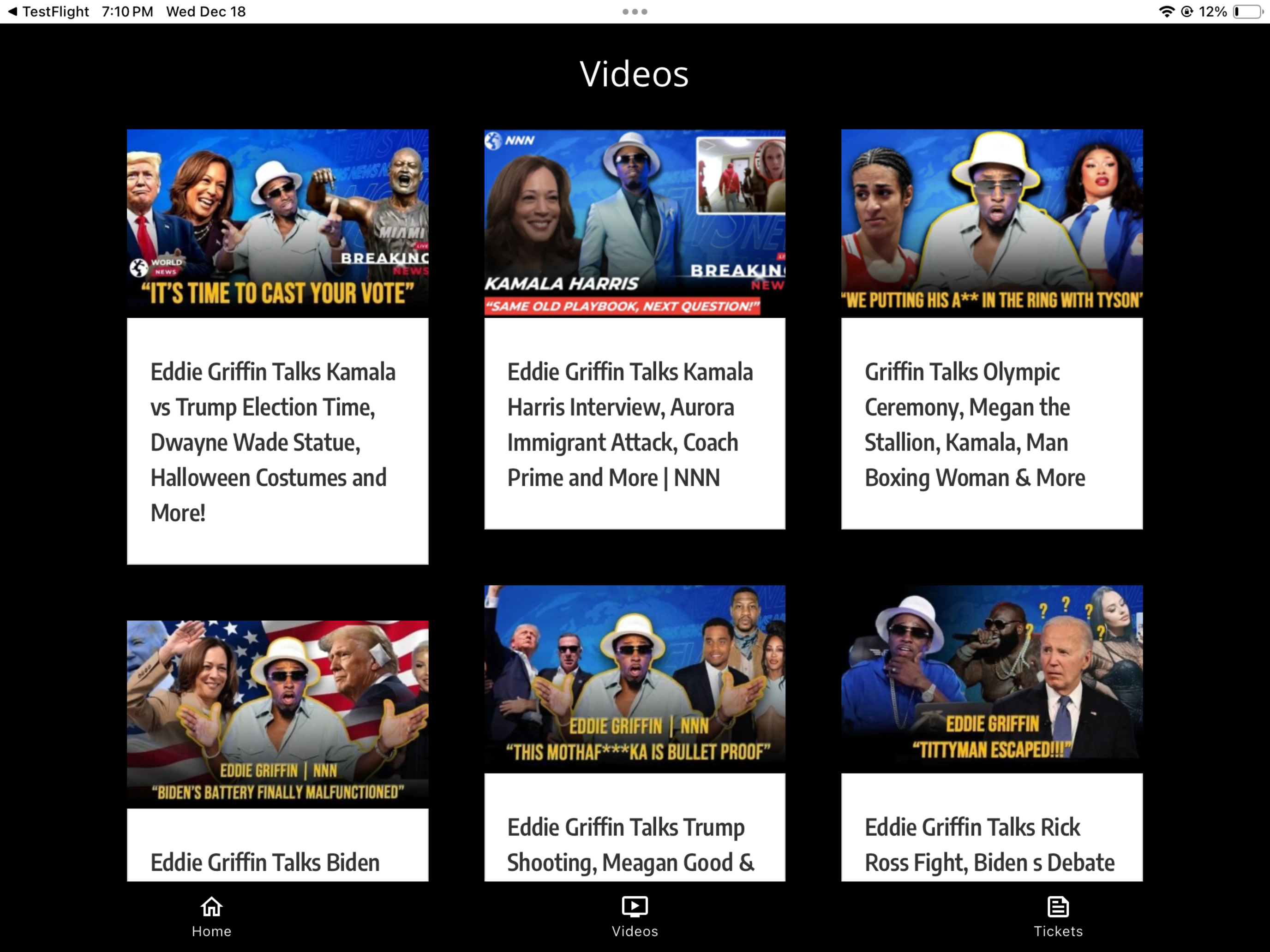
Task: Open Kamala Harris Interview, Aurora title link
Action: point(630,425)
